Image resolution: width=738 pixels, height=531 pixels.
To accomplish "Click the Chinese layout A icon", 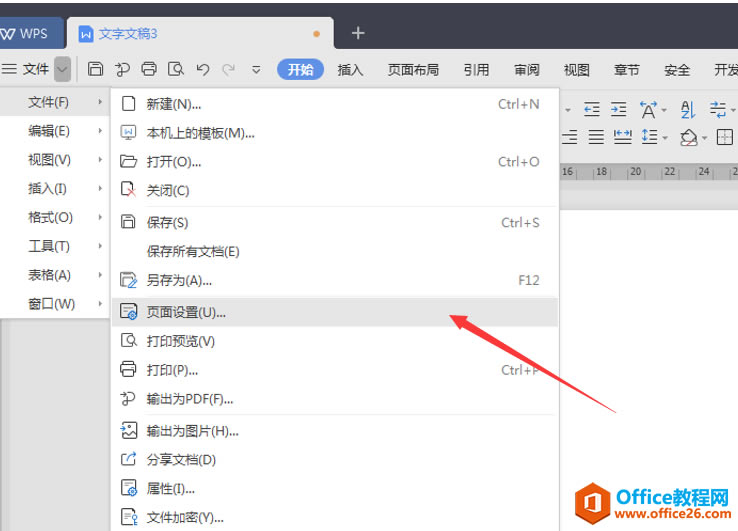I will [648, 110].
